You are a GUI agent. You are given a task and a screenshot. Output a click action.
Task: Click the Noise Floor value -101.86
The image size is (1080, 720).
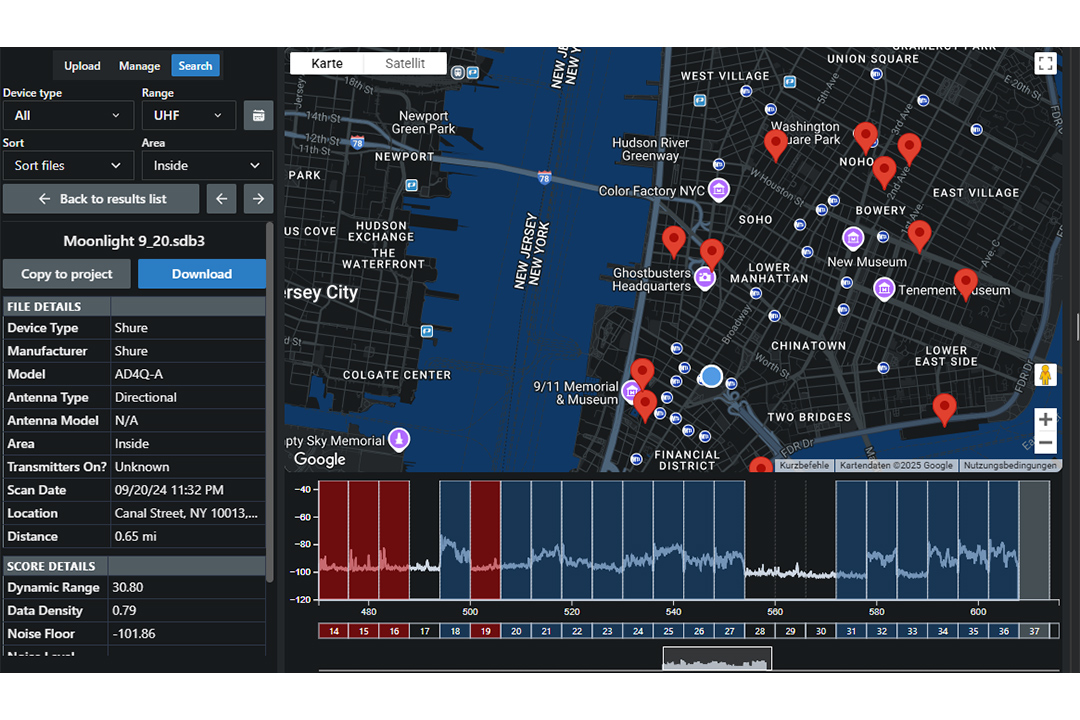134,634
